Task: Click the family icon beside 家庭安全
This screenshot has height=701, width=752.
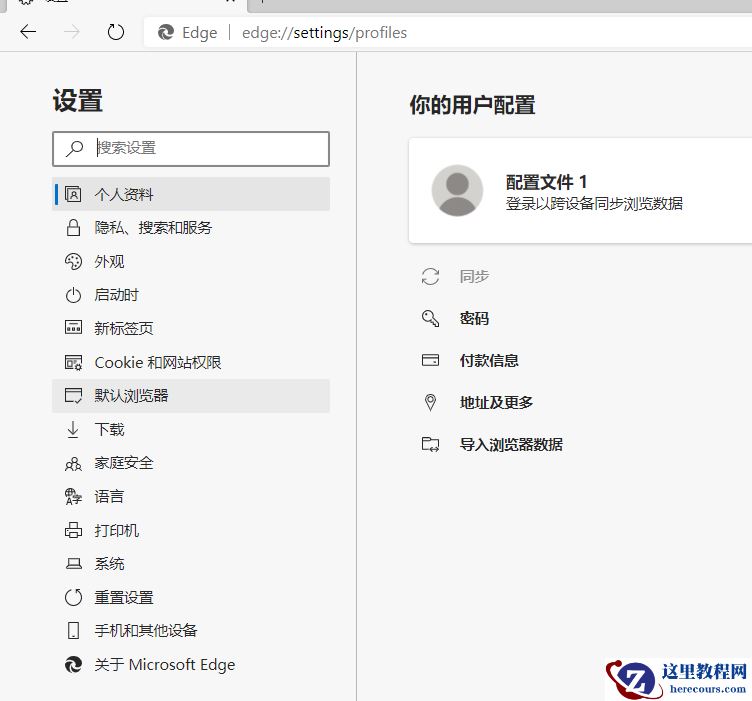Action: coord(73,464)
